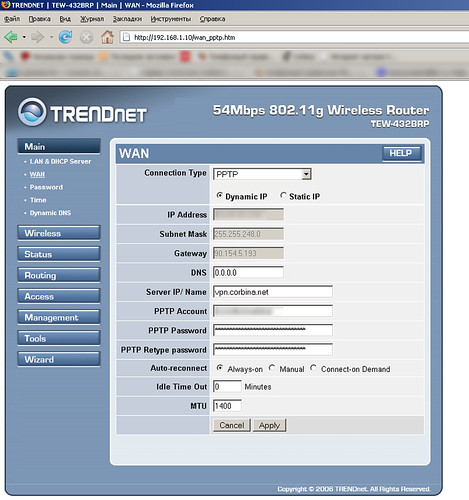Open the Time settings link
The height and width of the screenshot is (500, 469).
coord(38,200)
